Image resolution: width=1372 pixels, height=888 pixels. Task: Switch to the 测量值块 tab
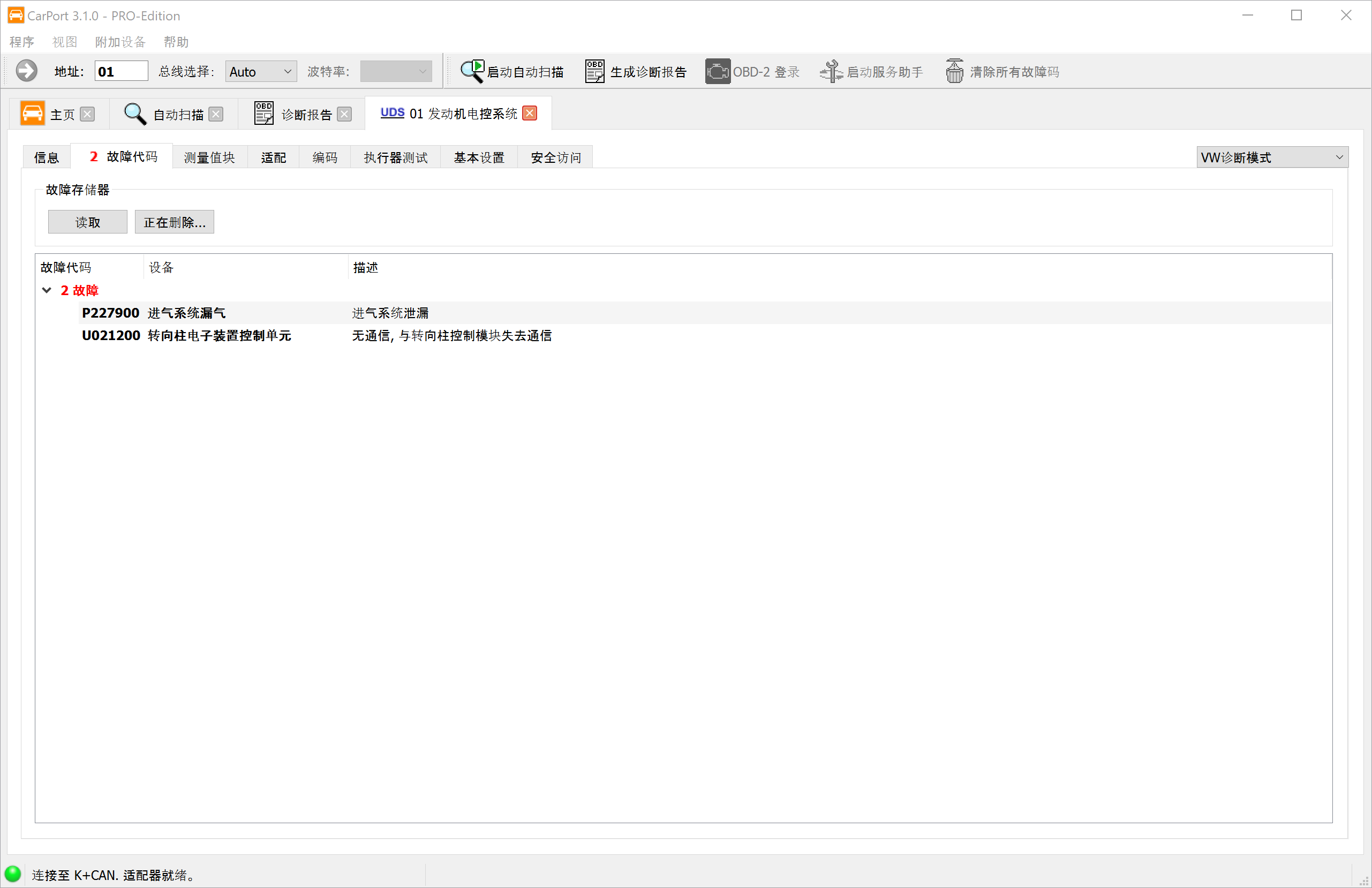[209, 157]
